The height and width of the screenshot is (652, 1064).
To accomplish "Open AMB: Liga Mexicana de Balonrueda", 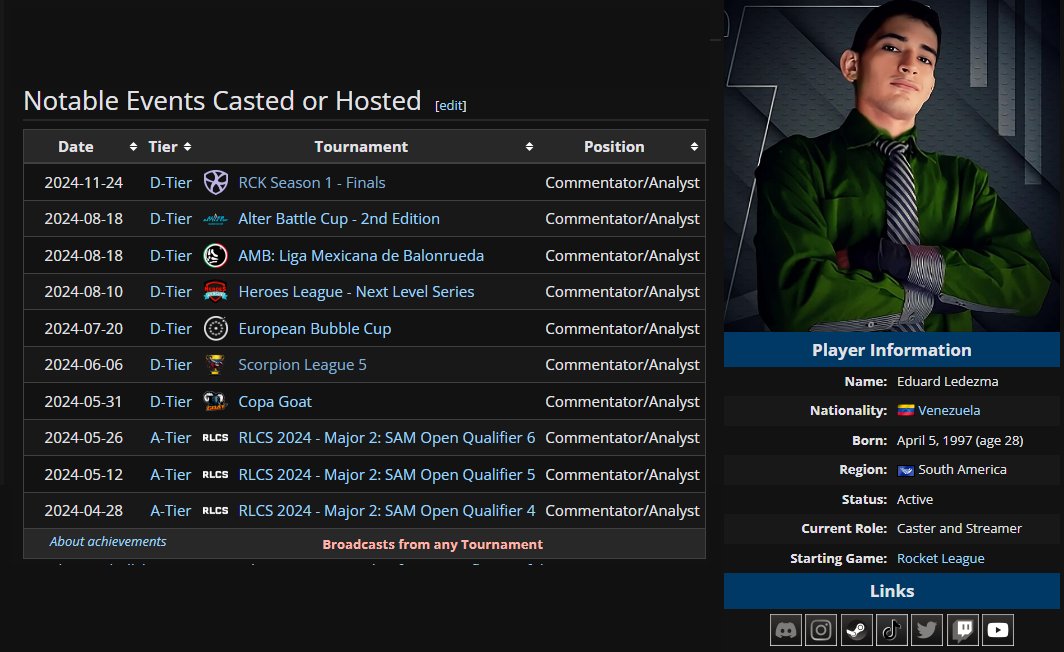I will (361, 256).
